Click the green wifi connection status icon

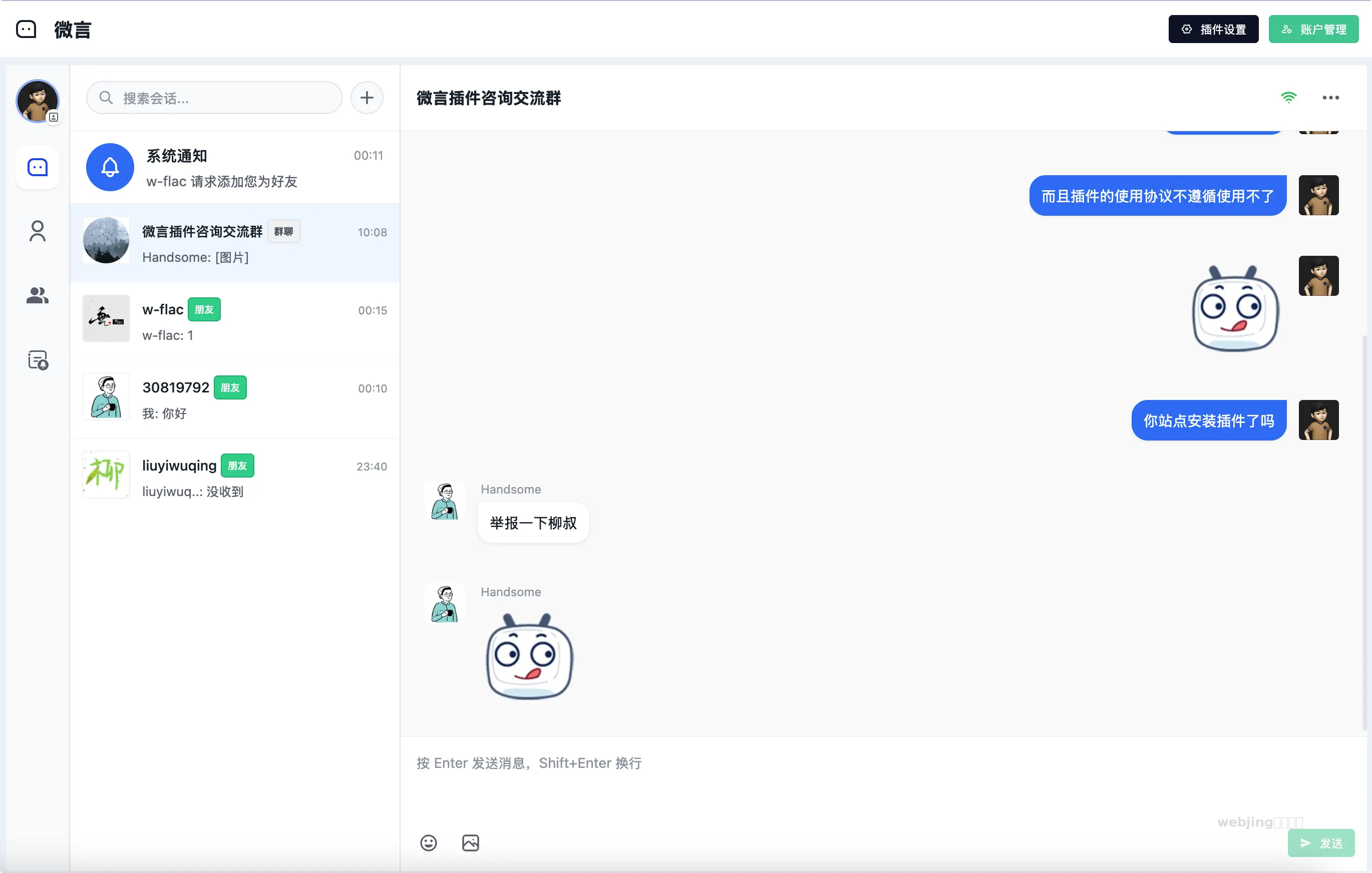(1288, 98)
